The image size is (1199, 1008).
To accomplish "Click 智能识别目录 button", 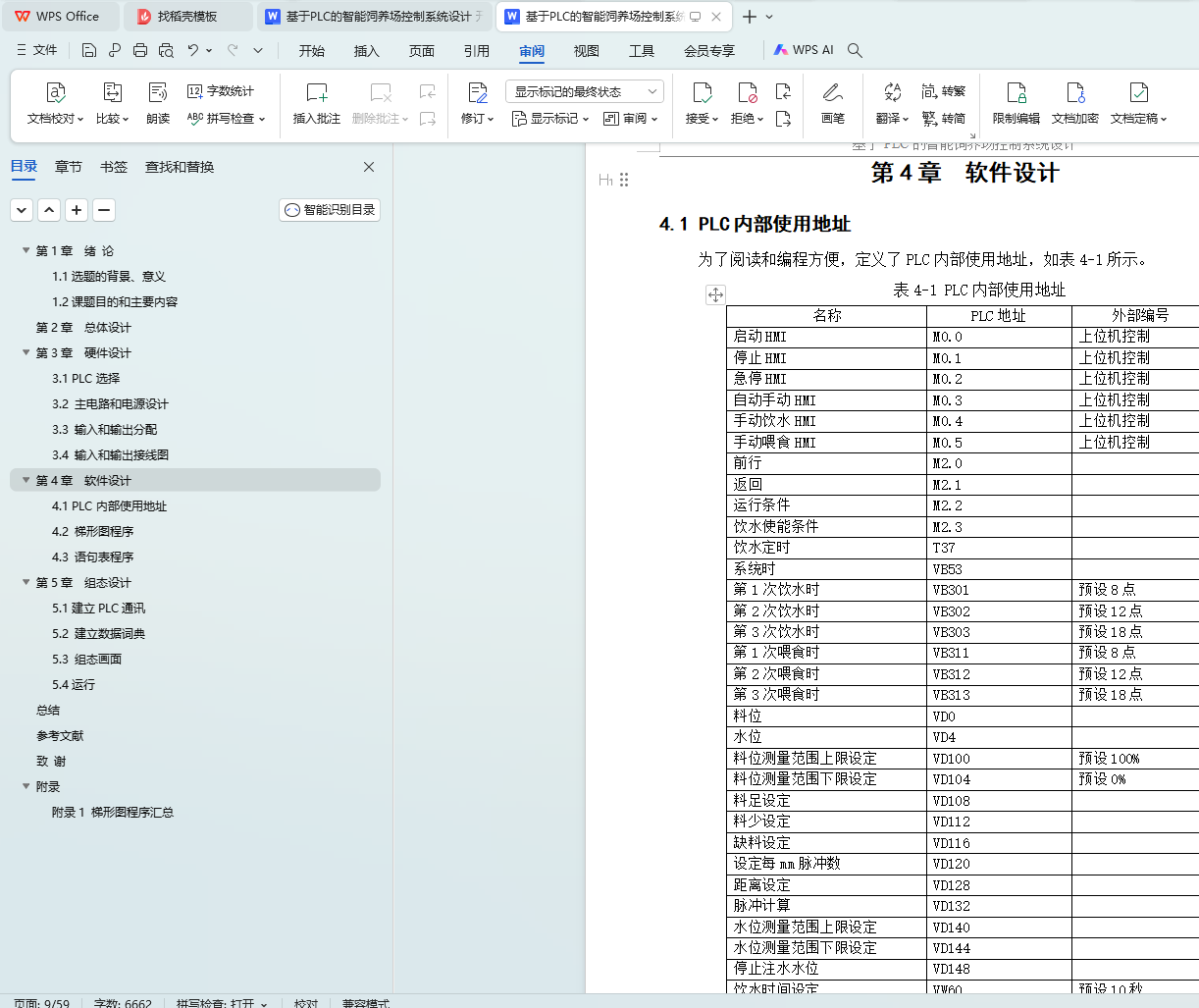I will [330, 210].
